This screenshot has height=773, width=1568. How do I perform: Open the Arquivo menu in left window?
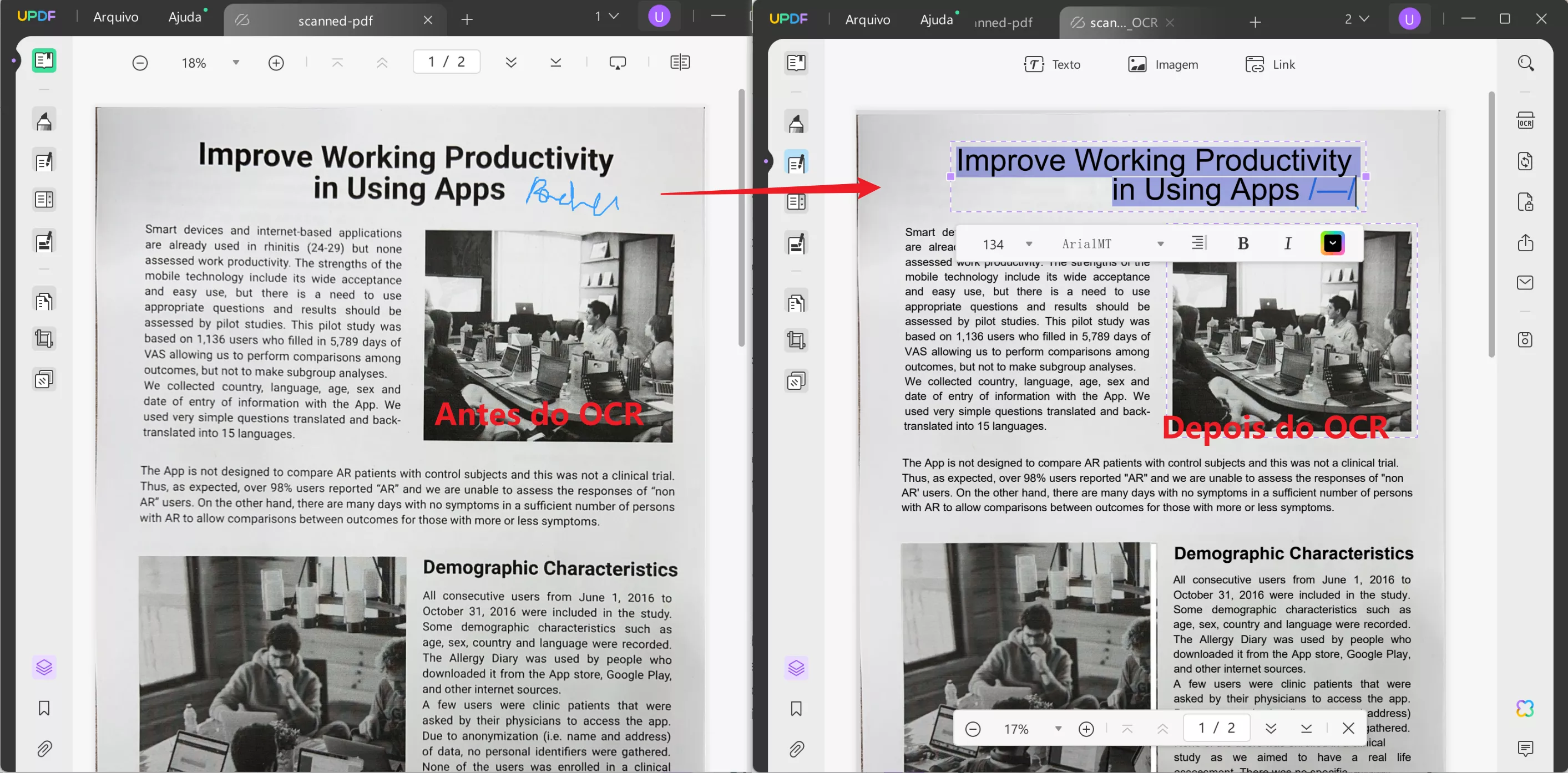pyautogui.click(x=115, y=17)
